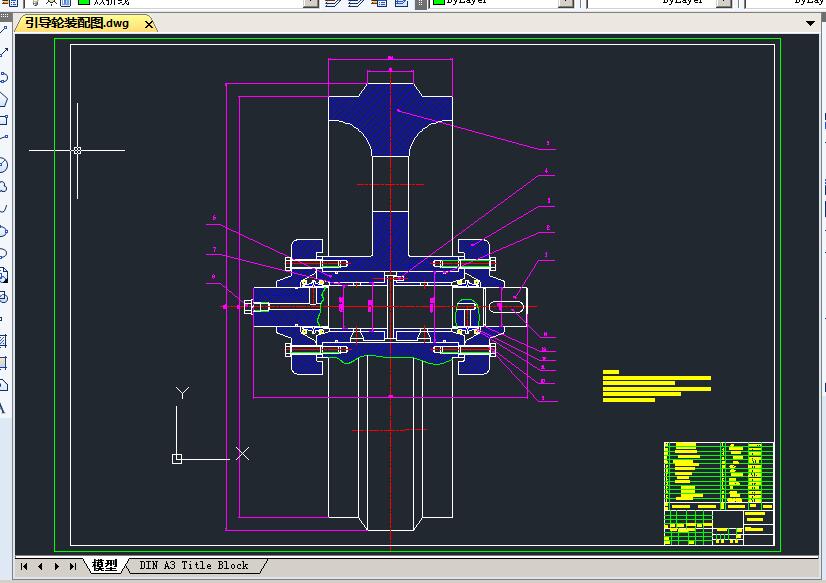Open the document tabs list arrow

point(810,23)
